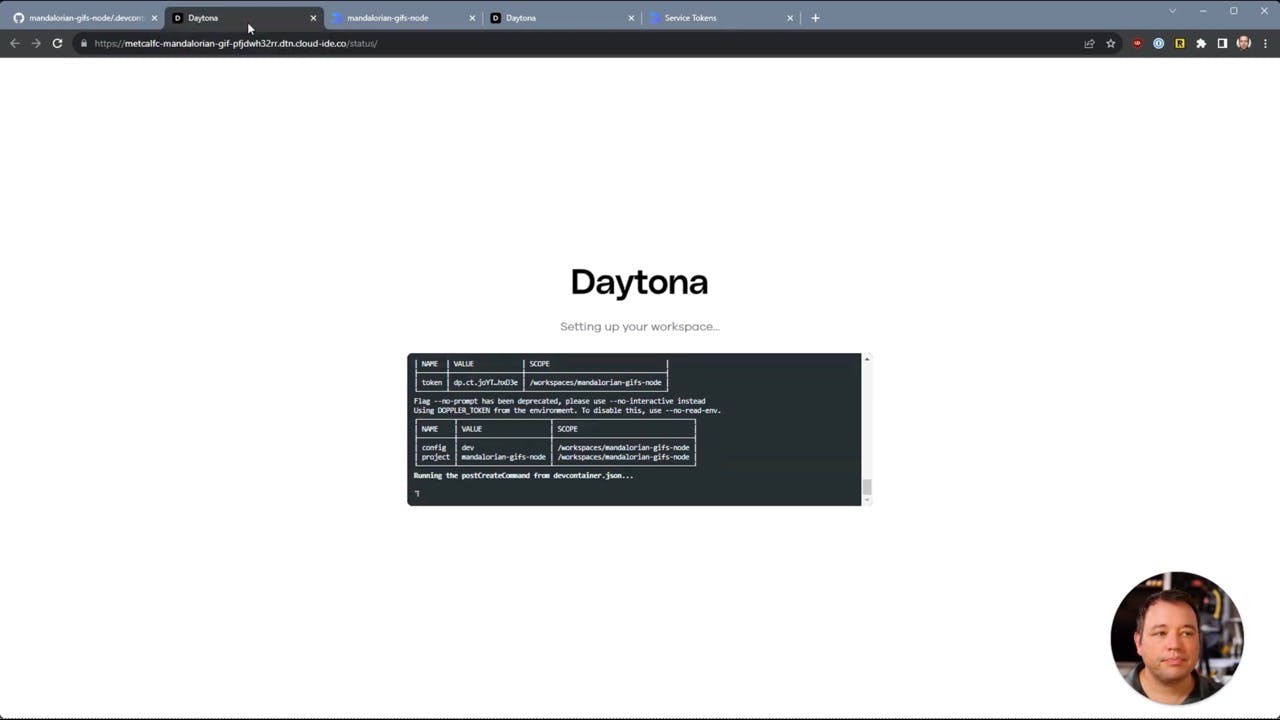This screenshot has height=720, width=1280.
Task: Click the address bar URL
Action: (236, 43)
